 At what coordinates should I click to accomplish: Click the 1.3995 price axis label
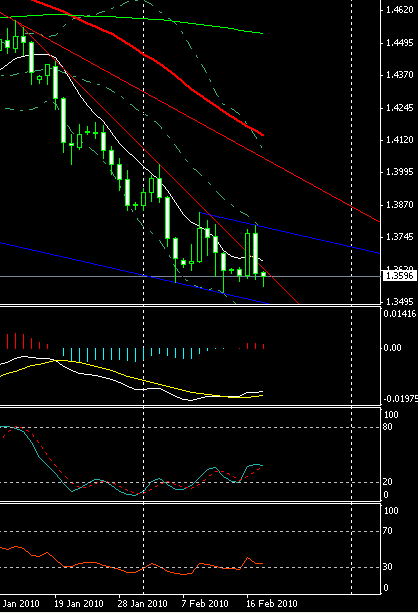coord(399,172)
